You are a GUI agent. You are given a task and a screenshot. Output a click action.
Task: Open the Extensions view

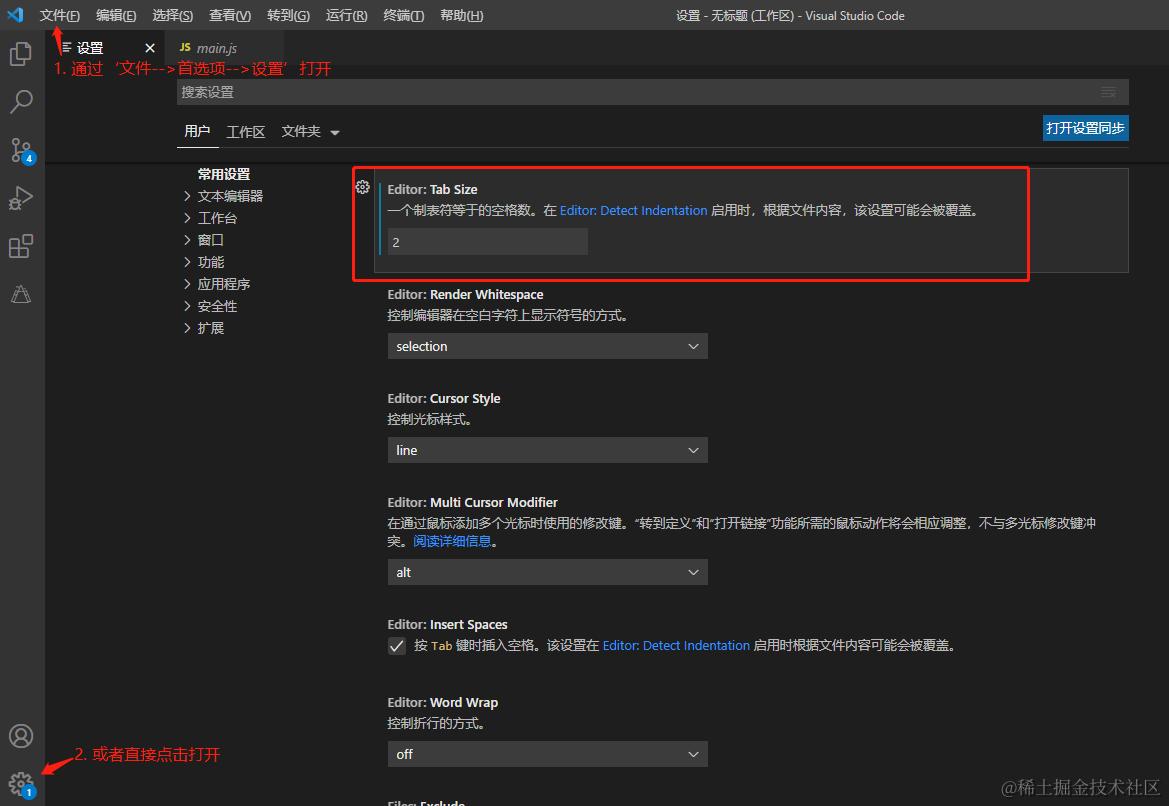pos(21,246)
